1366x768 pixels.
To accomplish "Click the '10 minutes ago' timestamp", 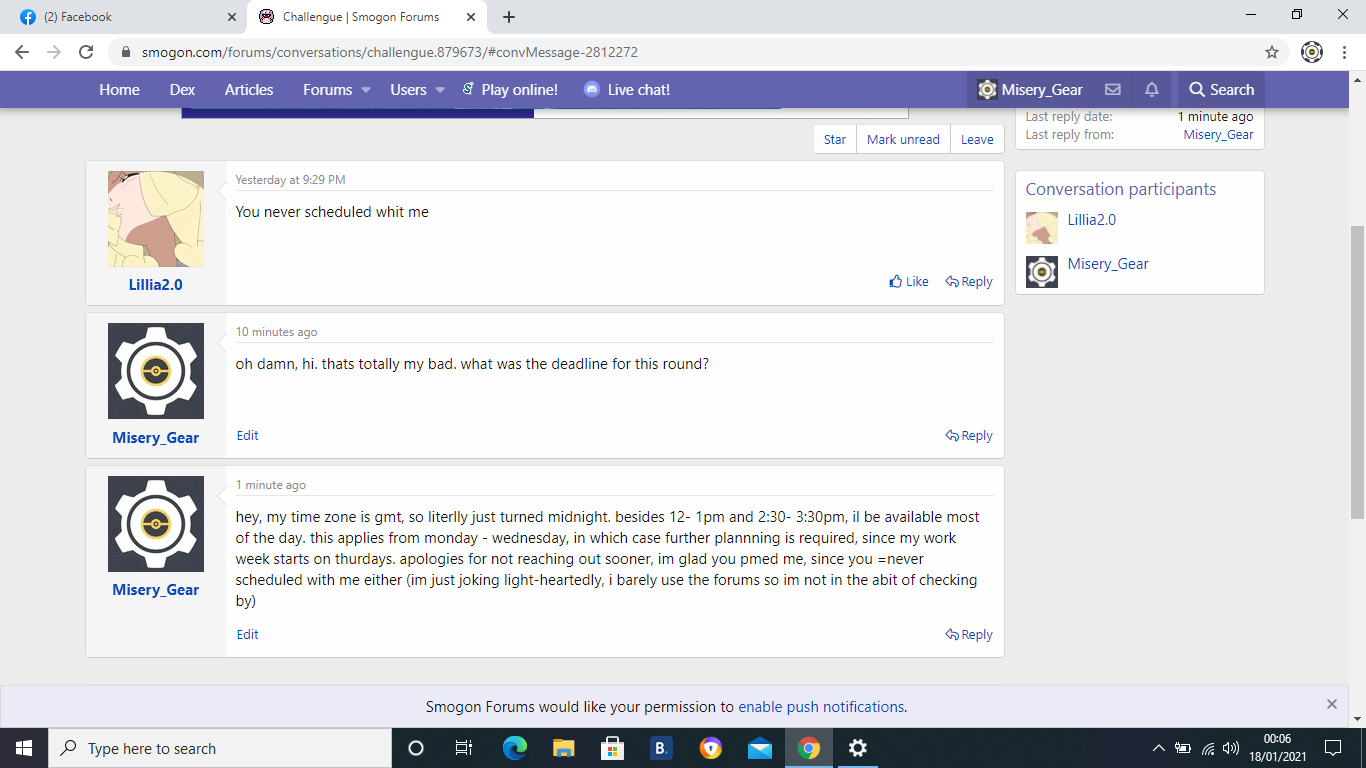I will click(x=276, y=332).
